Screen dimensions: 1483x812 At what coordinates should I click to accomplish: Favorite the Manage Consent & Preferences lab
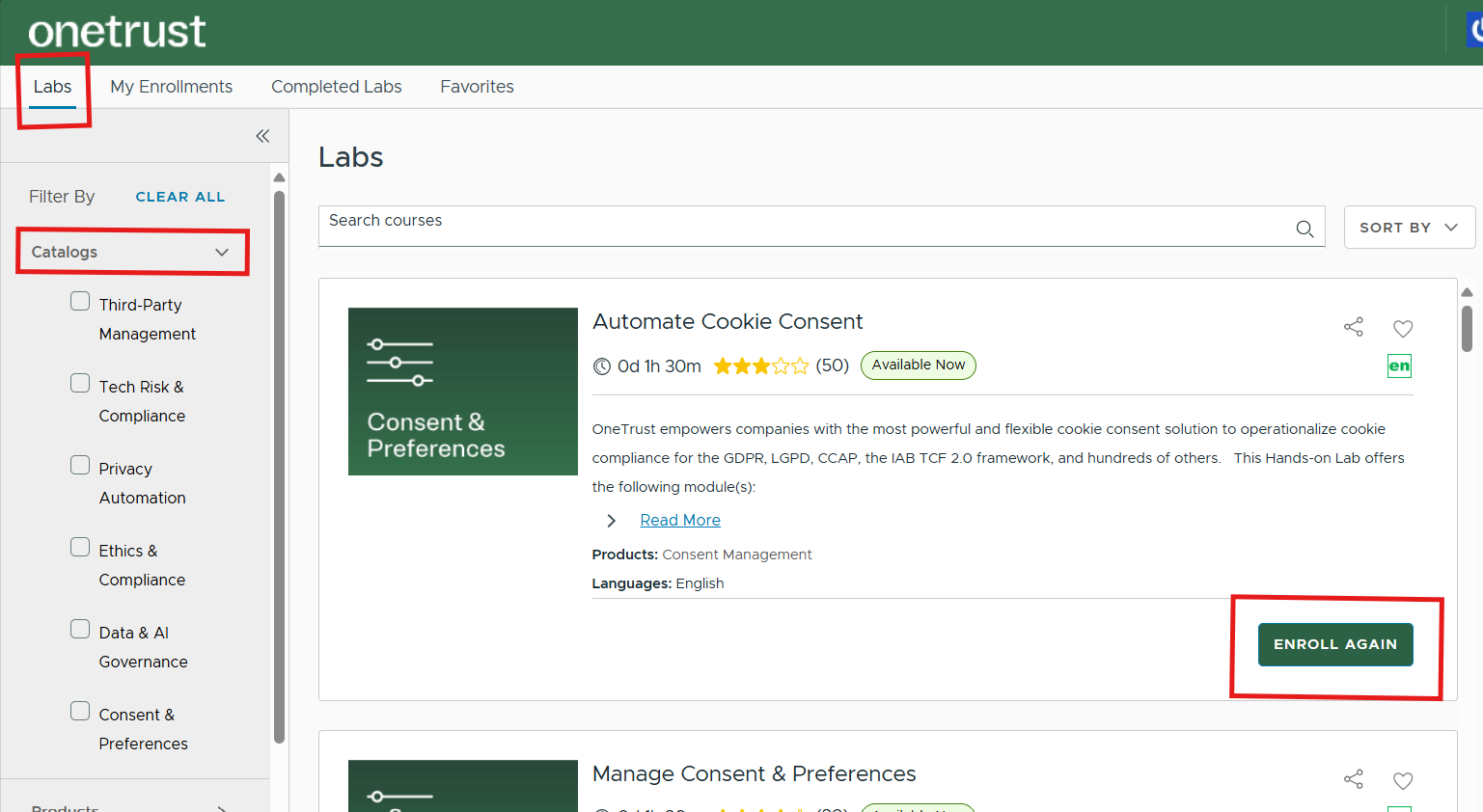click(x=1403, y=780)
